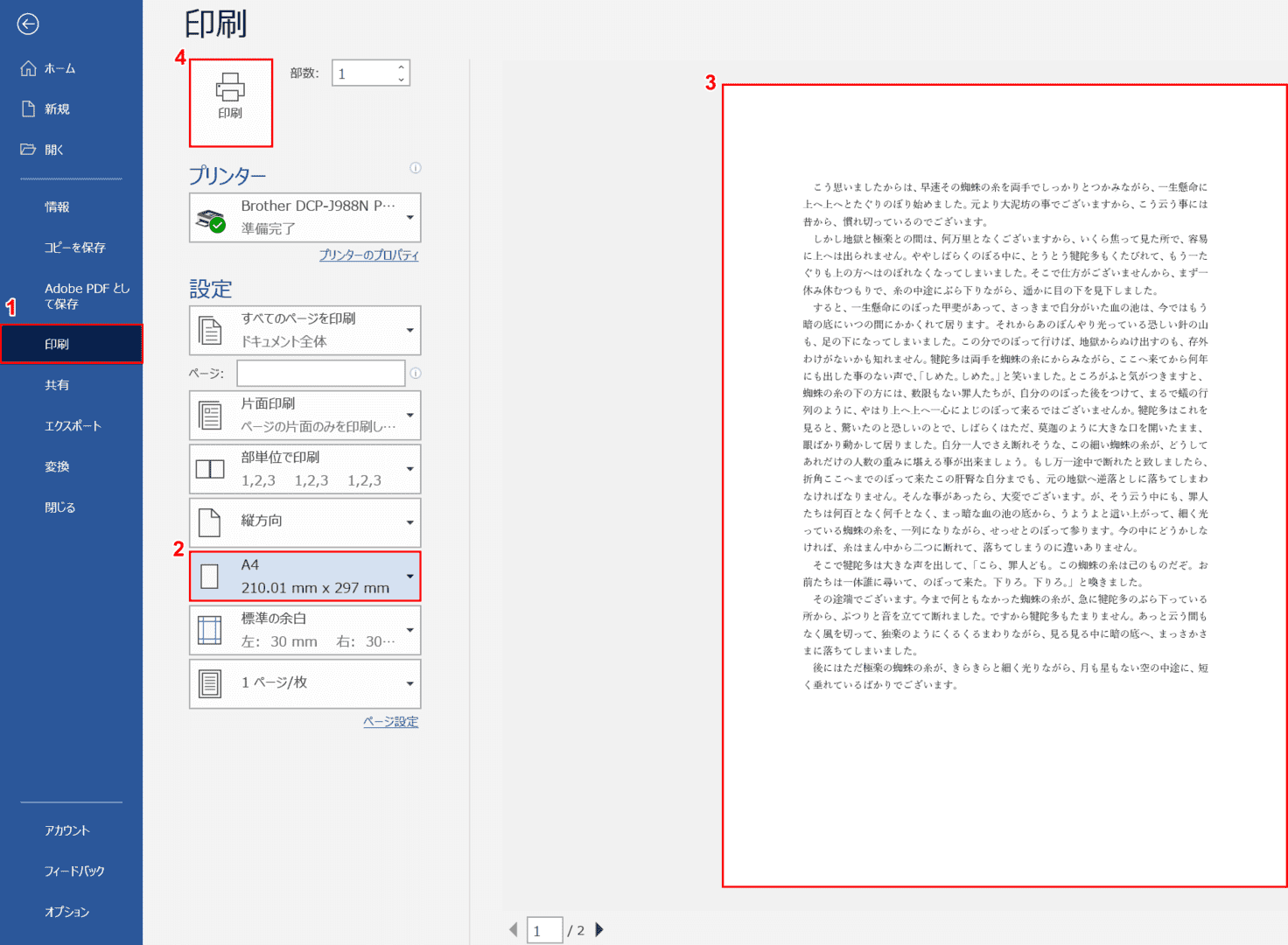Viewport: 1288px width, 945px height.
Task: Click the 1 ページ/枚 layout icon
Action: pyautogui.click(x=210, y=683)
